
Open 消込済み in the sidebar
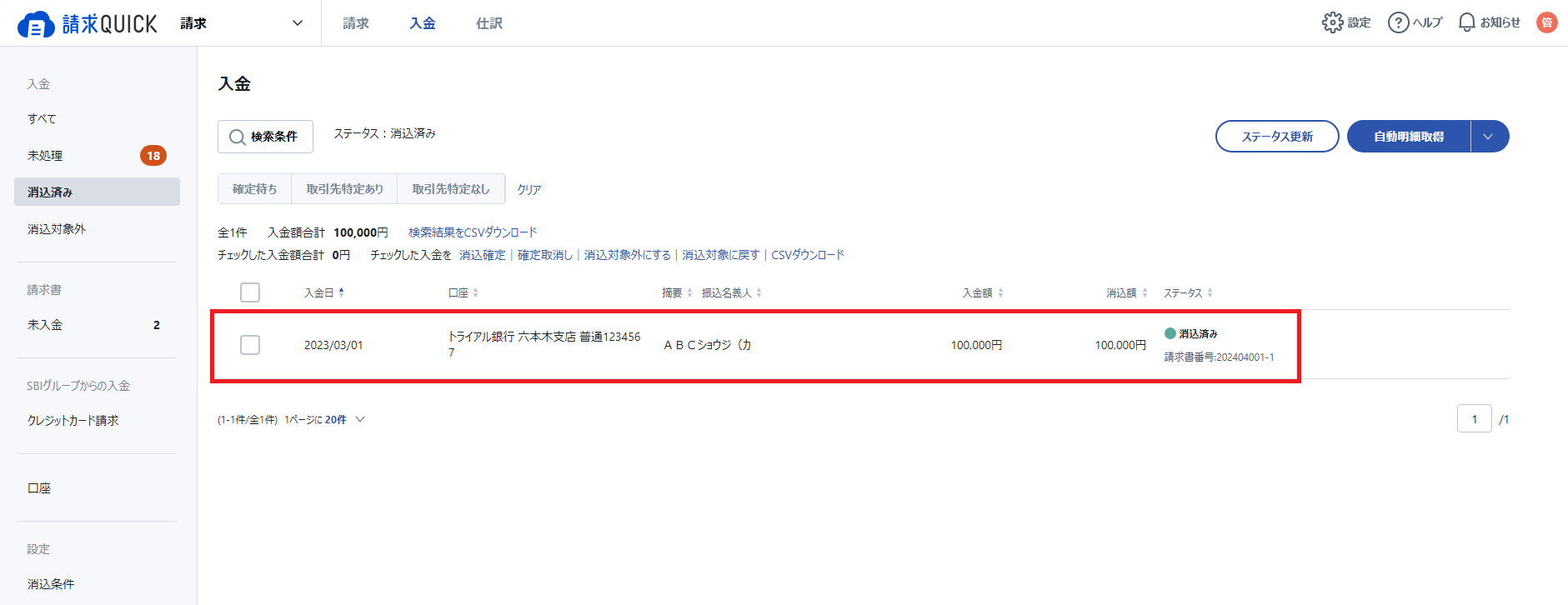point(97,192)
